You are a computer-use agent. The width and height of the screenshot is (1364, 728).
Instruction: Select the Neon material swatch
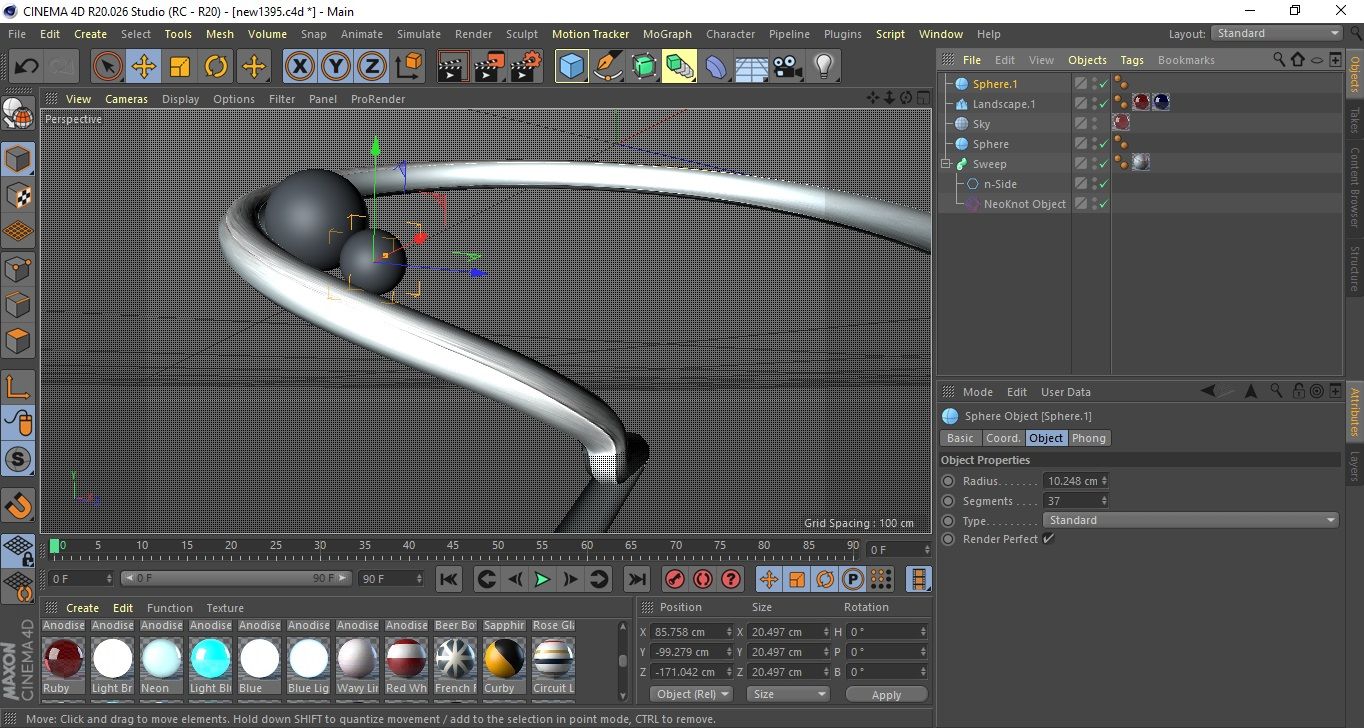click(161, 660)
